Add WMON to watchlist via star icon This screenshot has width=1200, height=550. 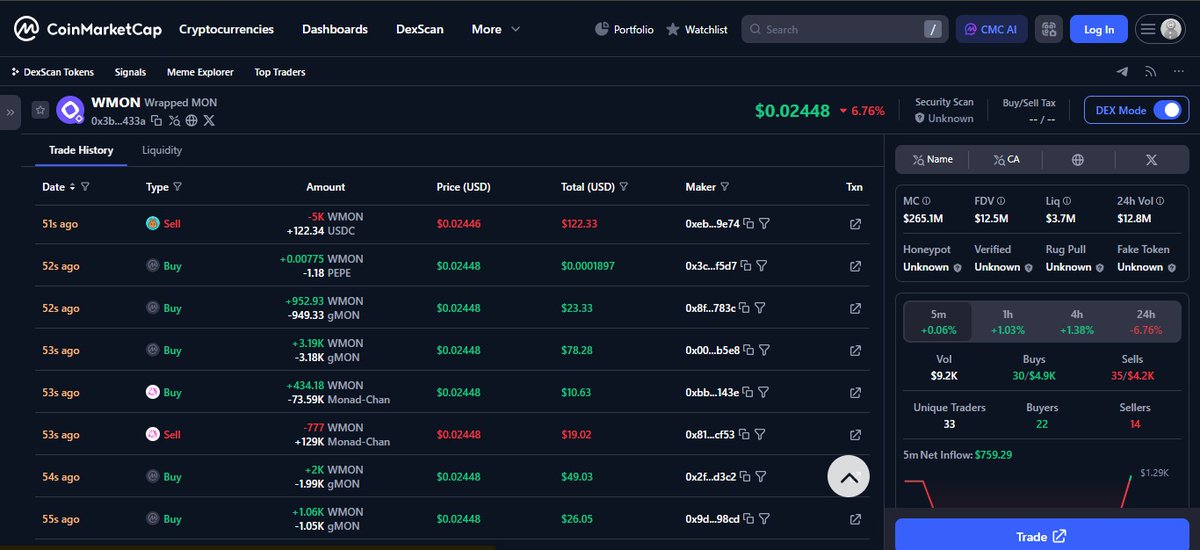tap(40, 110)
